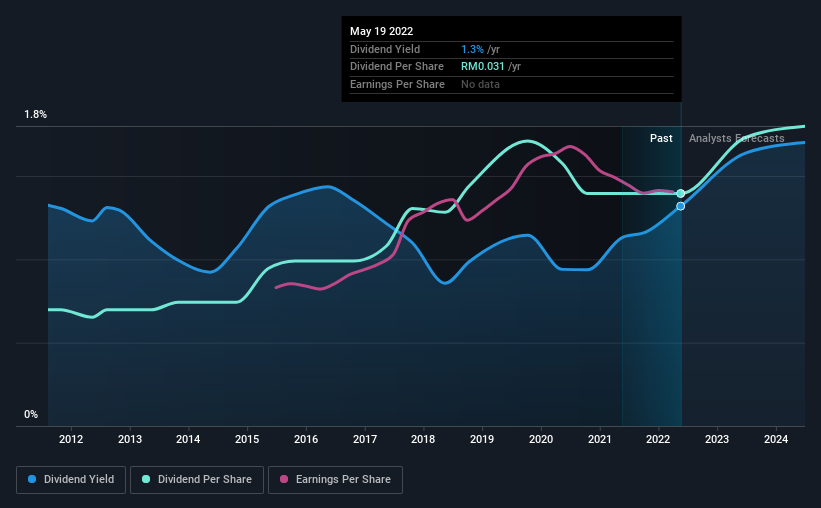The width and height of the screenshot is (821, 508).
Task: Click the 2018 x-axis label
Action: (423, 439)
